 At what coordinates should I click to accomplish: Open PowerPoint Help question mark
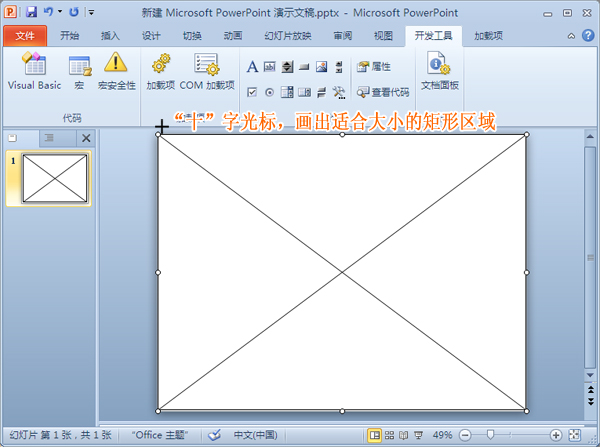tap(588, 36)
